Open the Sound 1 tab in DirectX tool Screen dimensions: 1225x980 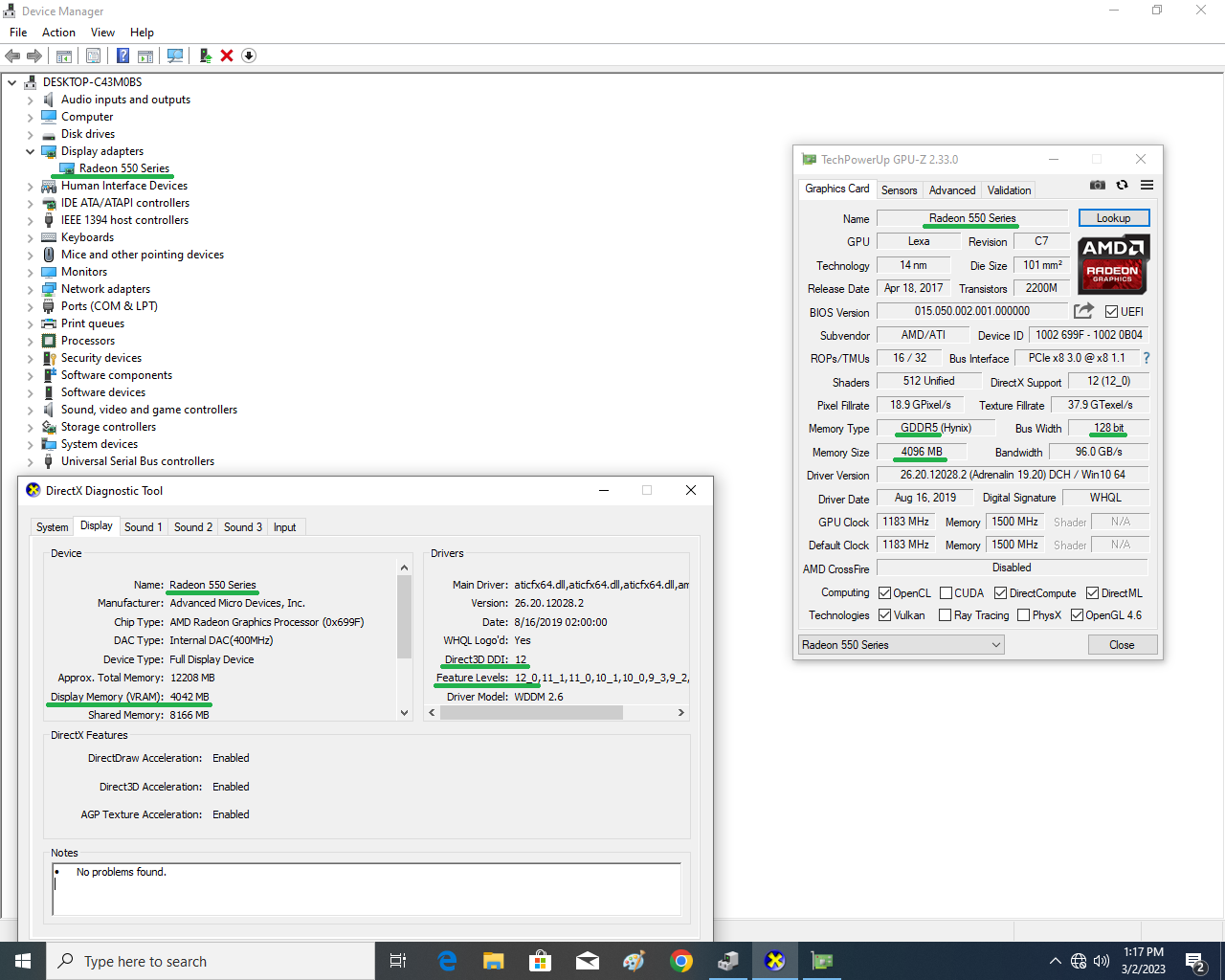pyautogui.click(x=143, y=527)
